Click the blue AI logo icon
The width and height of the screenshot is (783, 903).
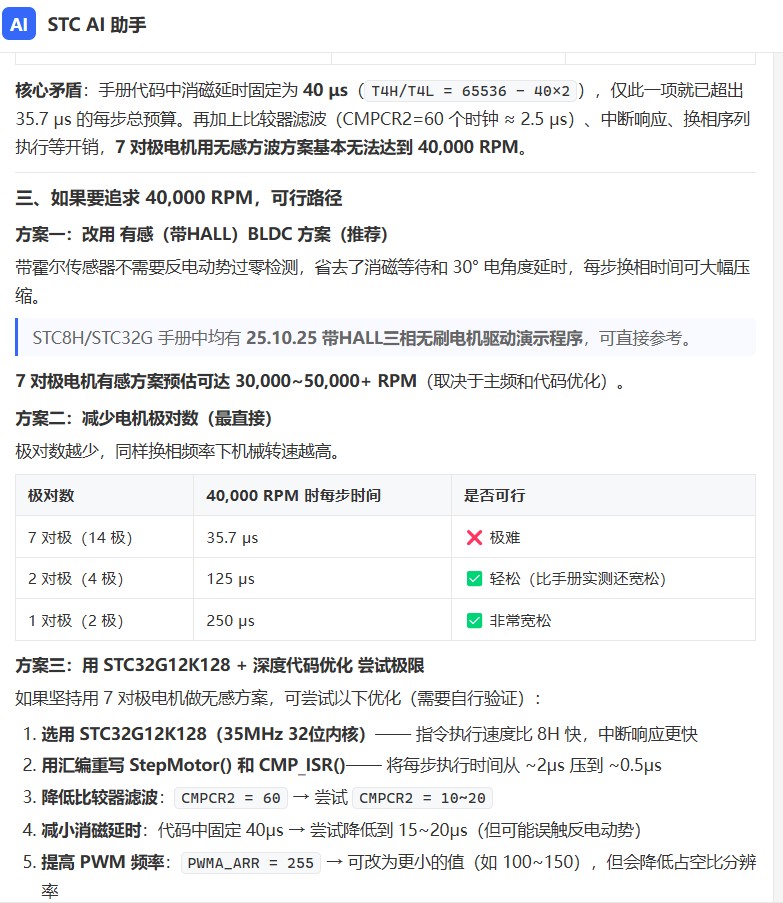(19, 24)
